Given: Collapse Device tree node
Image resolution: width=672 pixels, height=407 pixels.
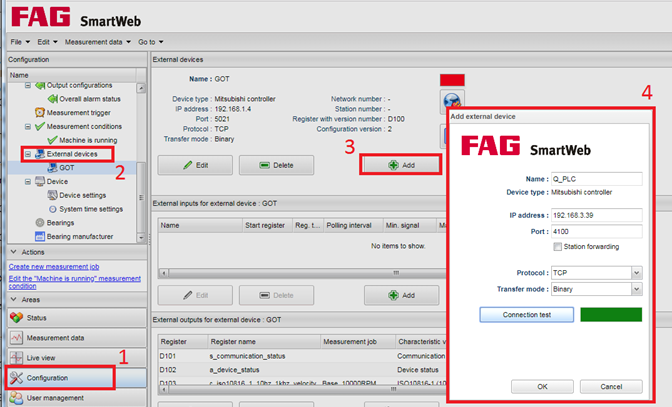Looking at the screenshot, I should point(28,181).
